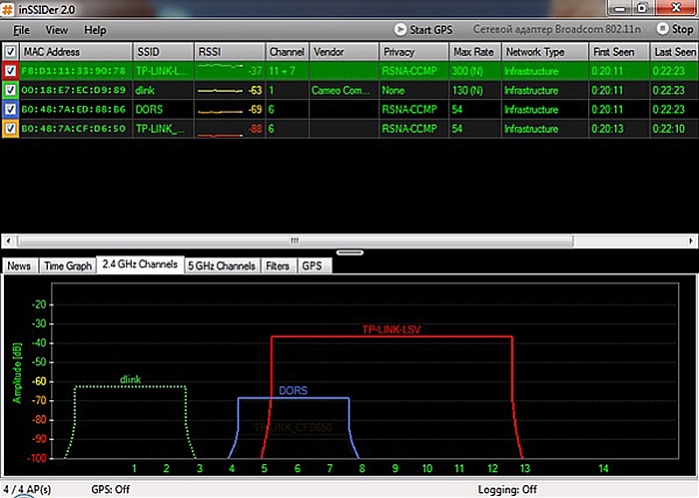
Task: Open the Help menu
Action: point(95,30)
